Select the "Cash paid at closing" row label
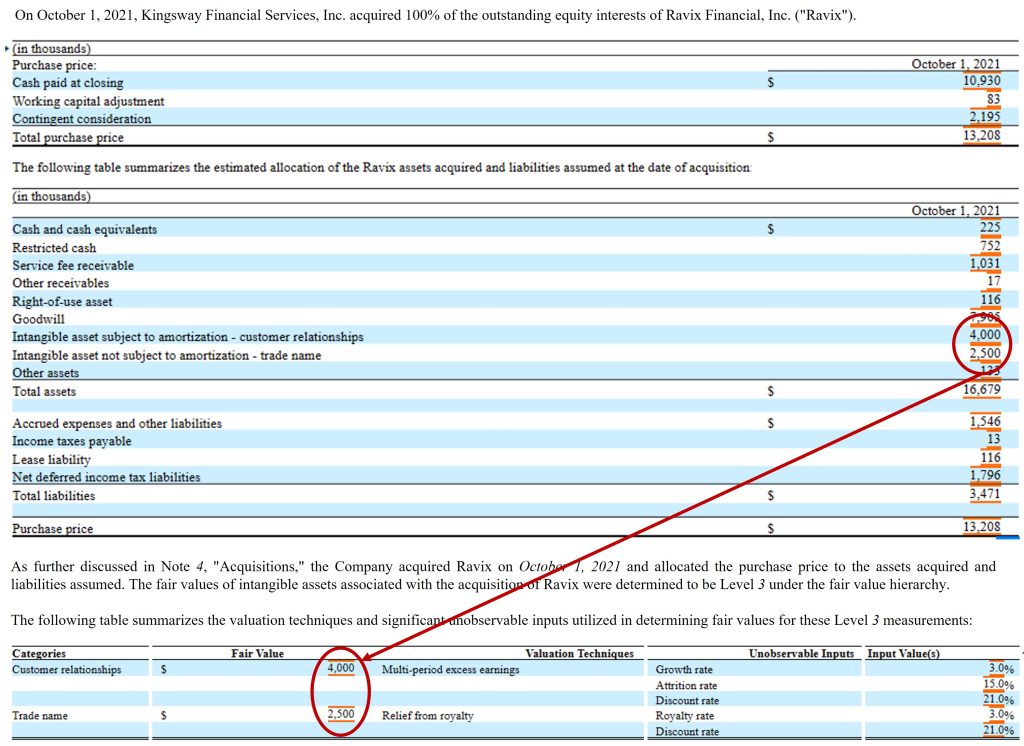The width and height of the screenshot is (1024, 746). click(68, 83)
